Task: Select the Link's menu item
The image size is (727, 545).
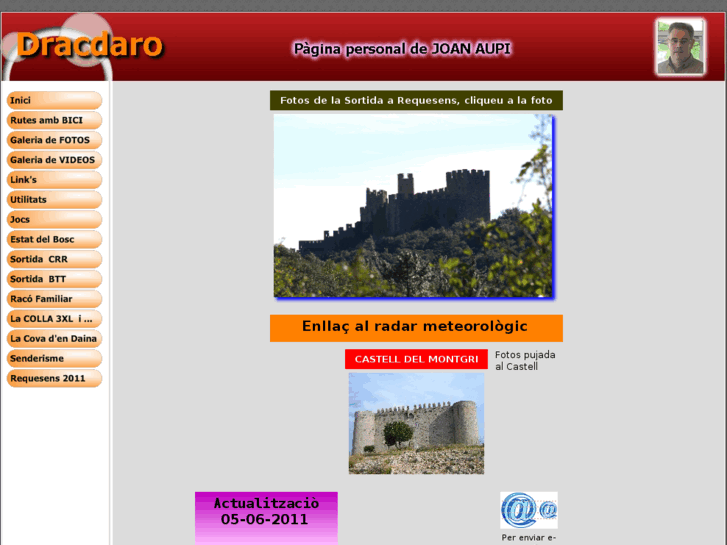Action: click(x=54, y=180)
